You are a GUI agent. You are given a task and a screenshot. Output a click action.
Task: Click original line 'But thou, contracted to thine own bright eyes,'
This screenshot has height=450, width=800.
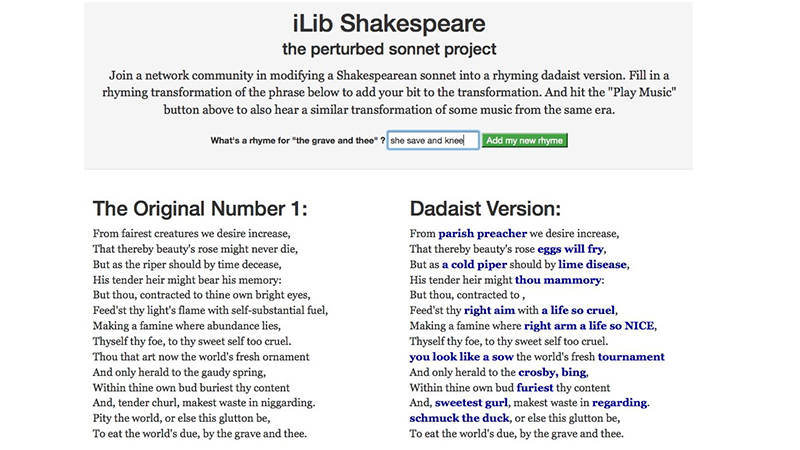(x=202, y=295)
